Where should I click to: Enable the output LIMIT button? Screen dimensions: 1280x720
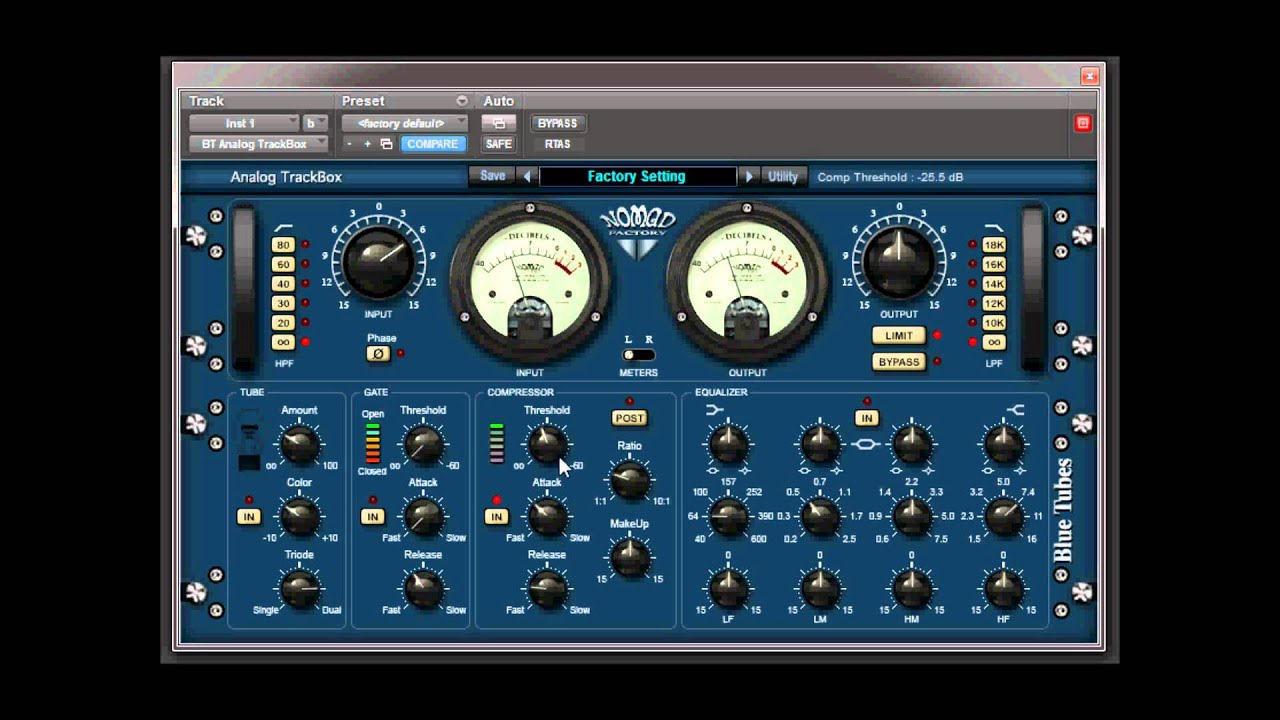898,336
